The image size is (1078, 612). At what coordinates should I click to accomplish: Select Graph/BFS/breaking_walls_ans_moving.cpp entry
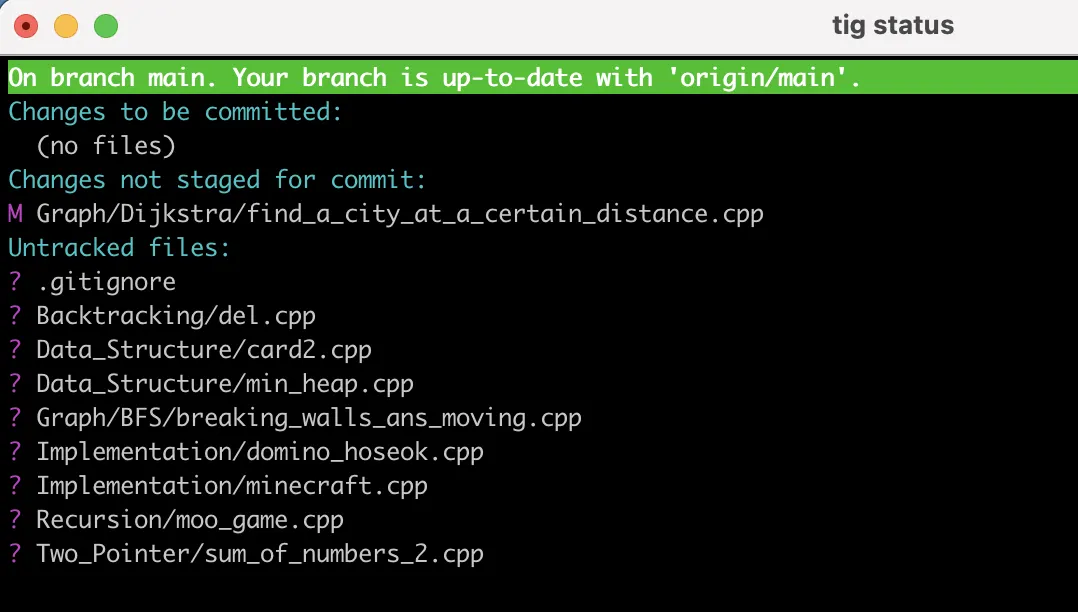pos(309,417)
